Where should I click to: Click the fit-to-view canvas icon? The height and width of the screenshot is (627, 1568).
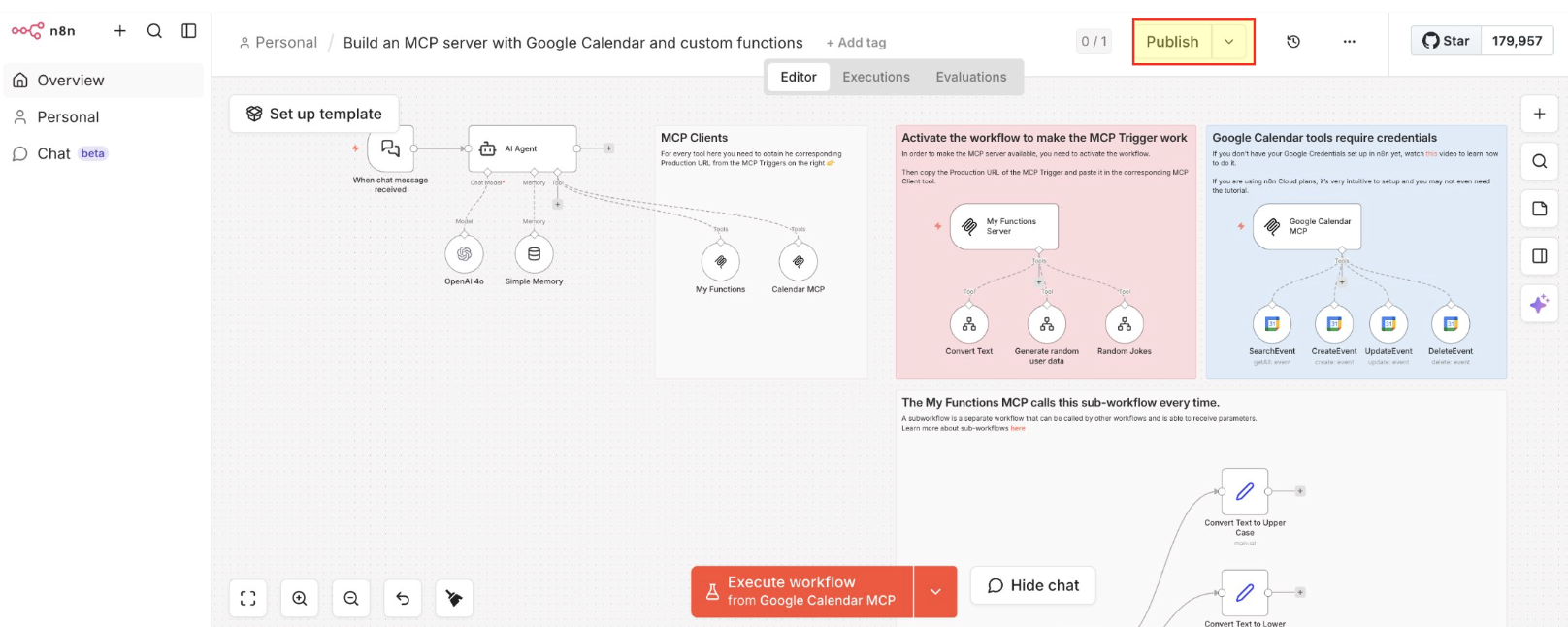[x=248, y=599]
